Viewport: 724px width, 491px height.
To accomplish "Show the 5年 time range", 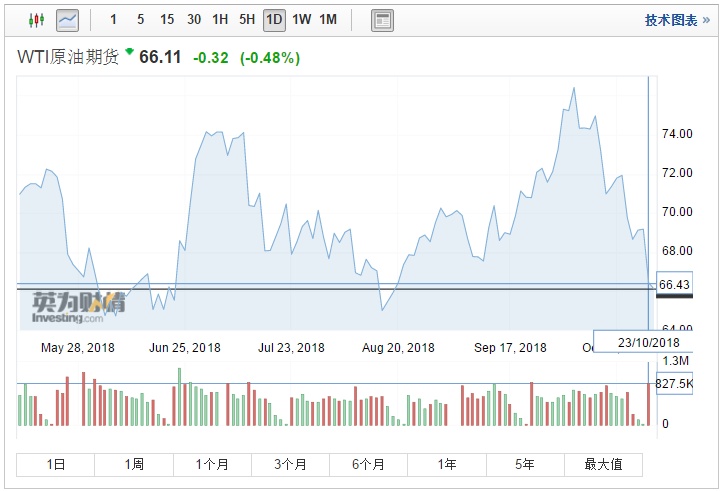I will tap(525, 464).
